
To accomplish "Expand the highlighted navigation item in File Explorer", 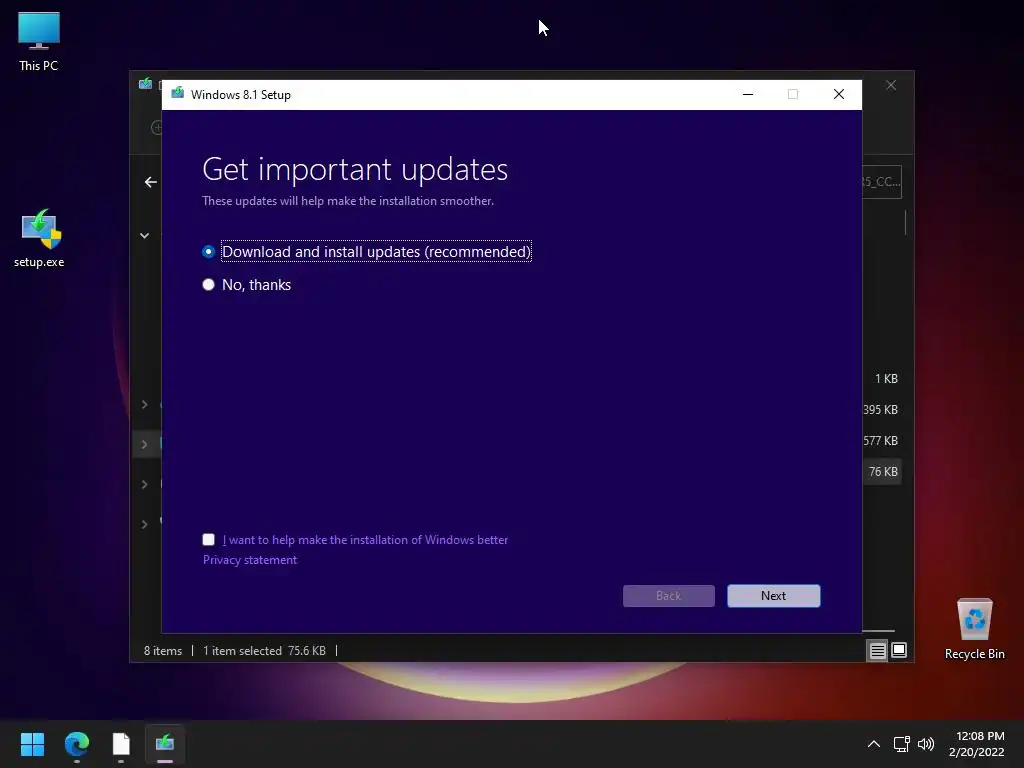I will (144, 445).
